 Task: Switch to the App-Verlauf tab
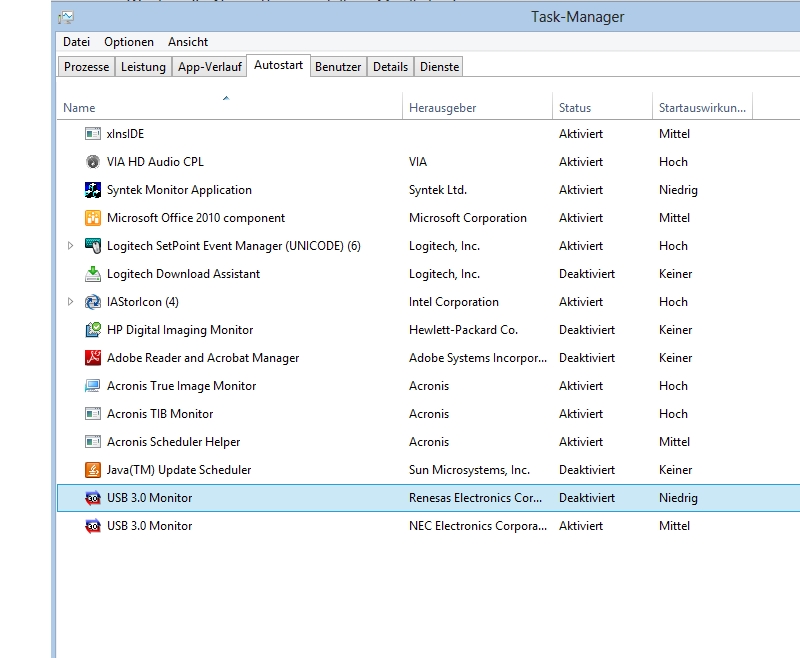click(209, 67)
